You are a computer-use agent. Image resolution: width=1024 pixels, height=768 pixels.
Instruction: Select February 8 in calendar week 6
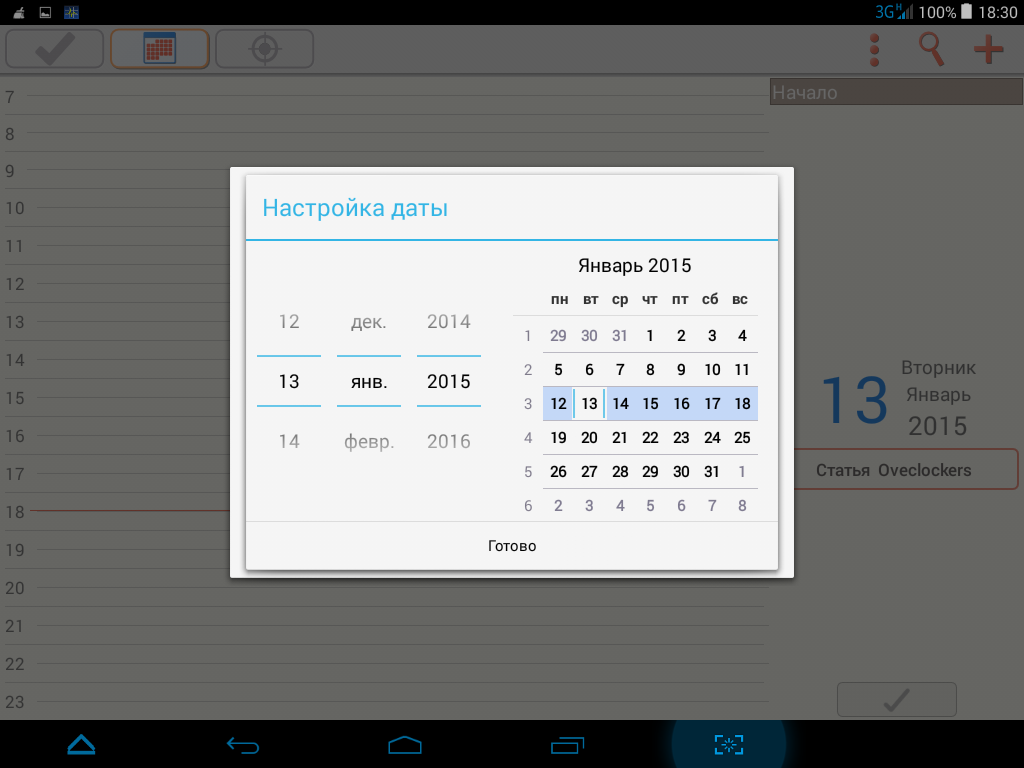(742, 505)
